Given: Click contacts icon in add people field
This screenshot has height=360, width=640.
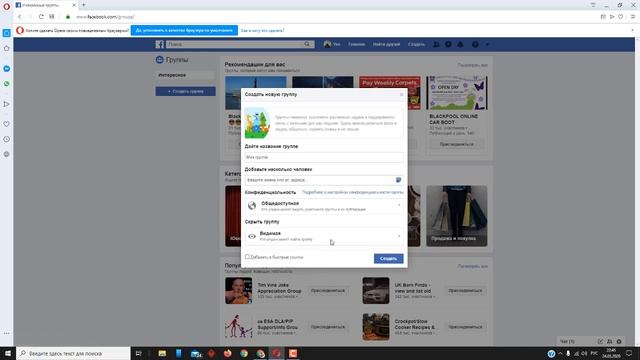Looking at the screenshot, I should (398, 180).
